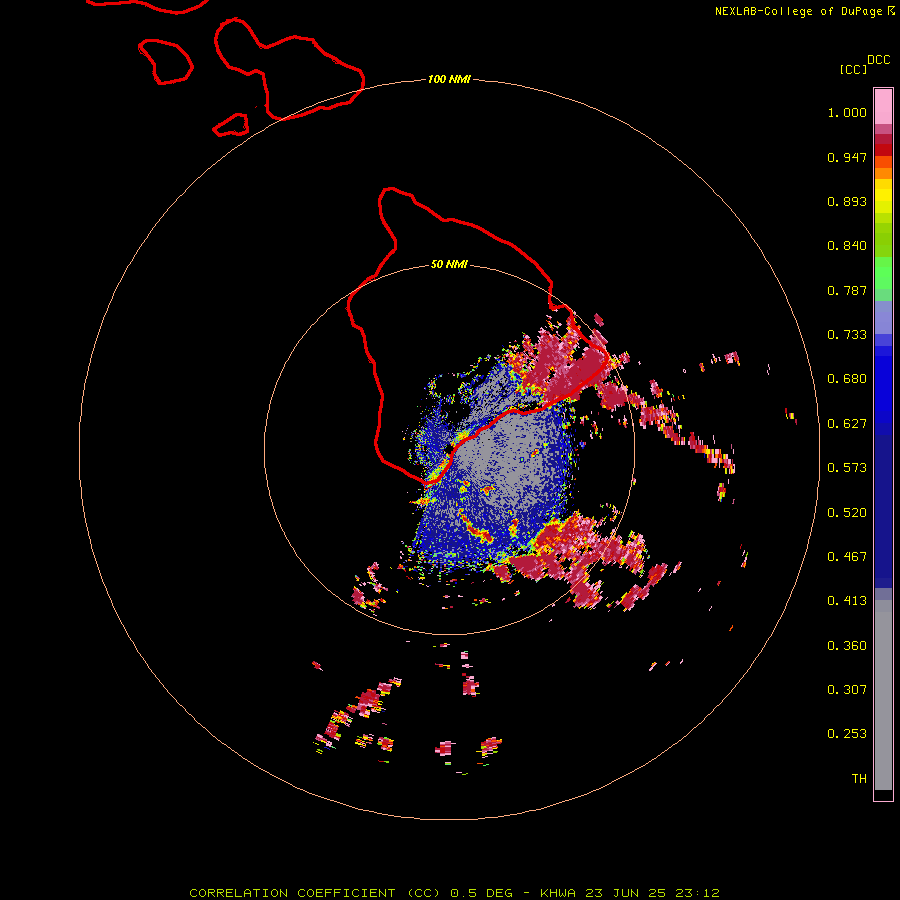
Task: Click the 0.413 scale value
Action: pos(847,601)
